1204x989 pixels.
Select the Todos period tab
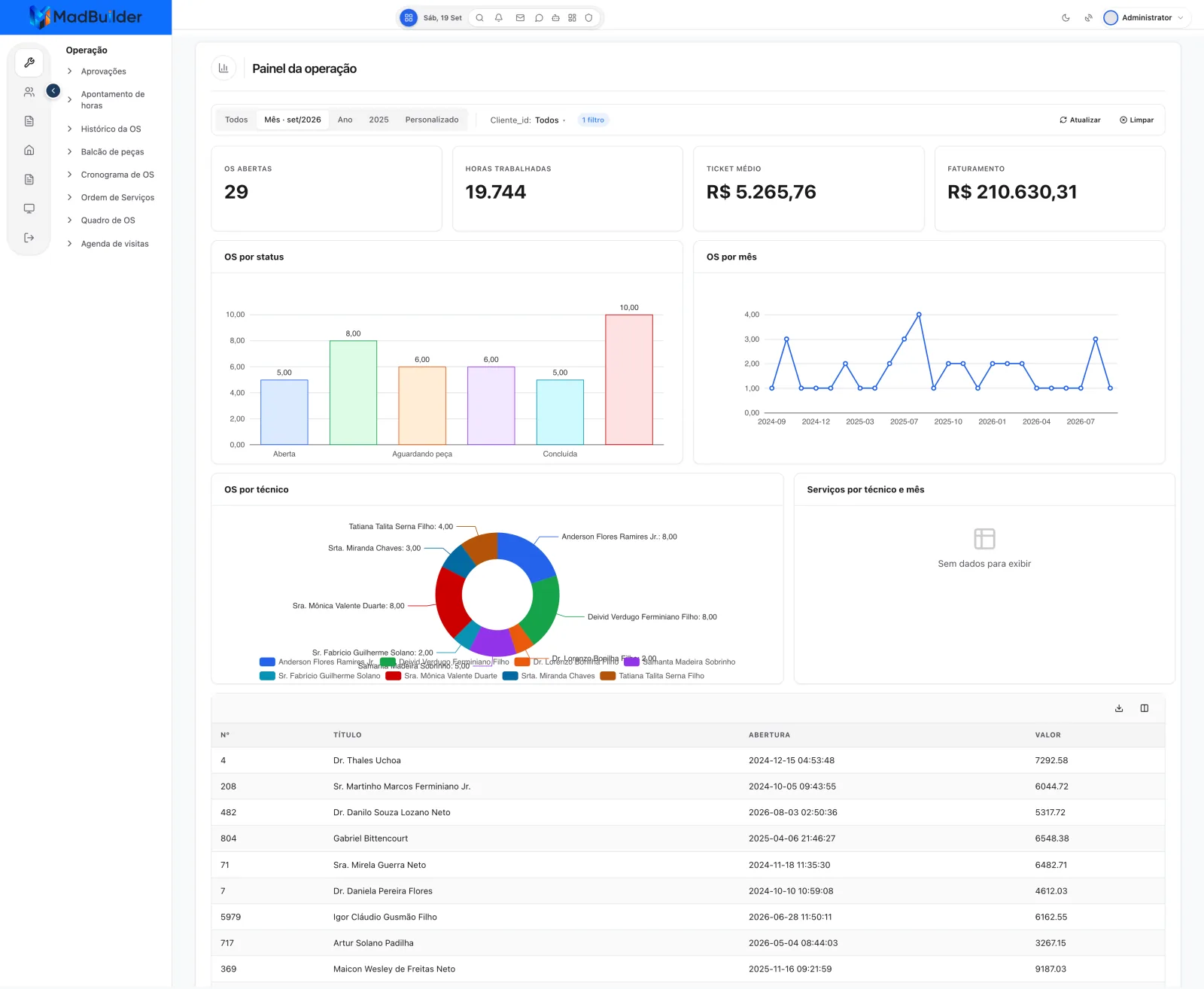[x=236, y=120]
